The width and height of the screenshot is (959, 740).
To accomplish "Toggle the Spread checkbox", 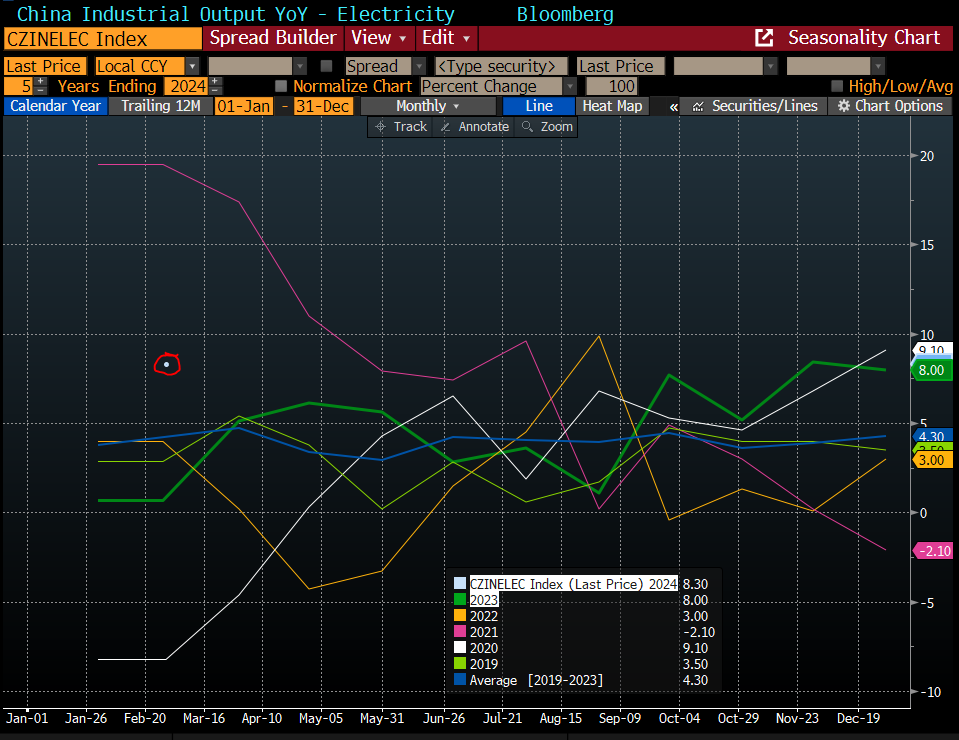I will pos(326,65).
